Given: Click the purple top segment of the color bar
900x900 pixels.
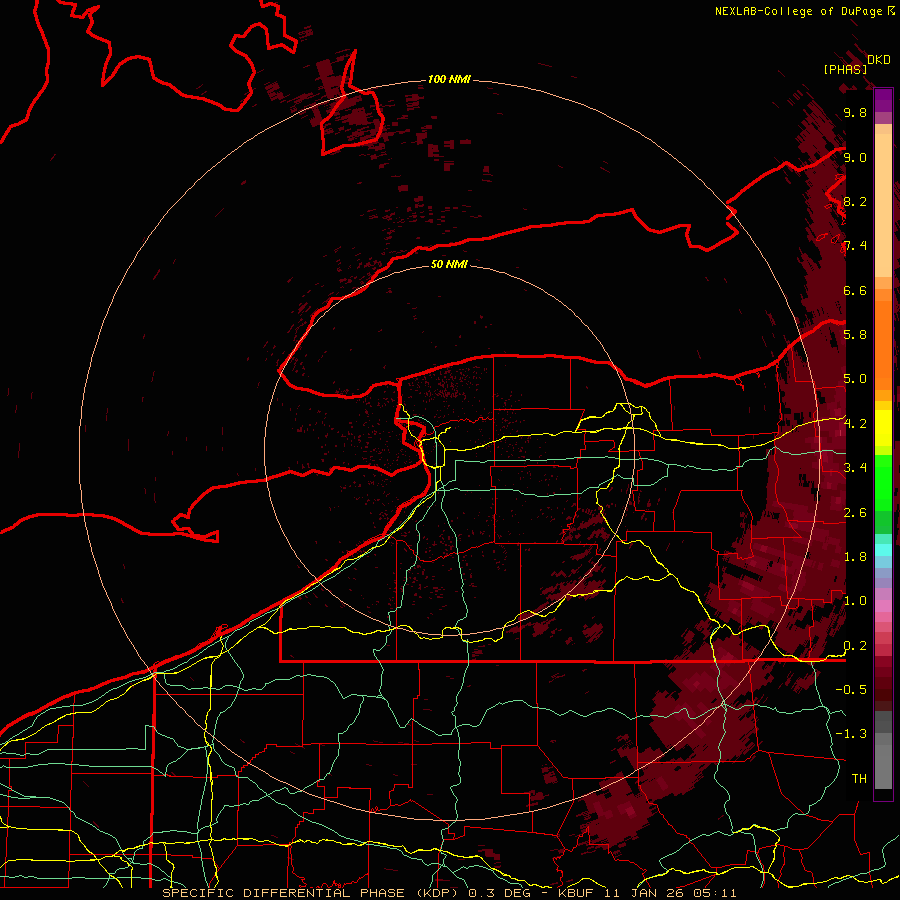Looking at the screenshot, I should 883,100.
